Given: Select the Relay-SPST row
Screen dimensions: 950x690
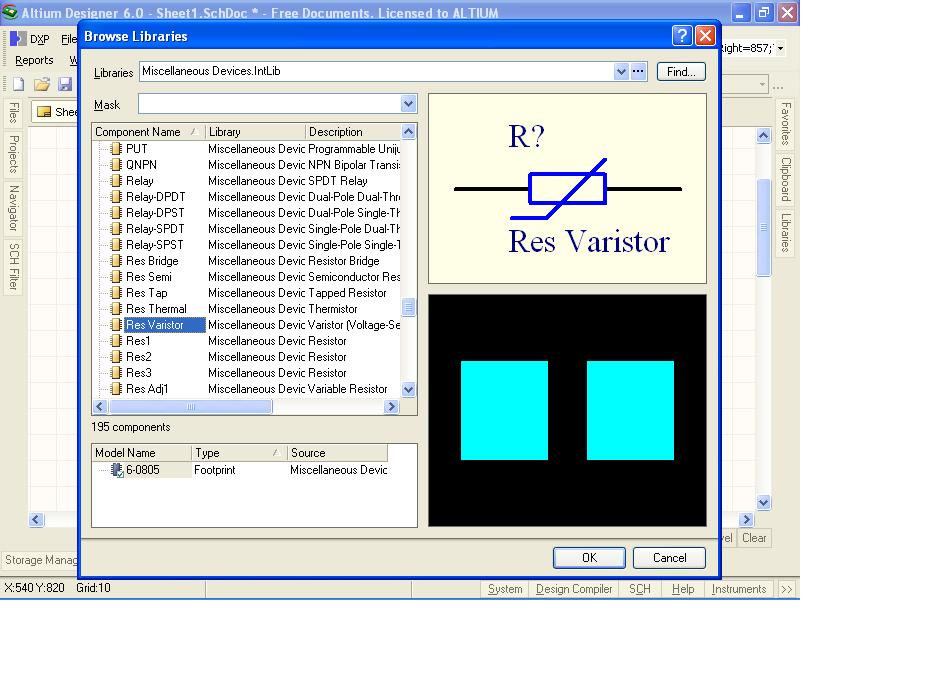Looking at the screenshot, I should [x=248, y=245].
